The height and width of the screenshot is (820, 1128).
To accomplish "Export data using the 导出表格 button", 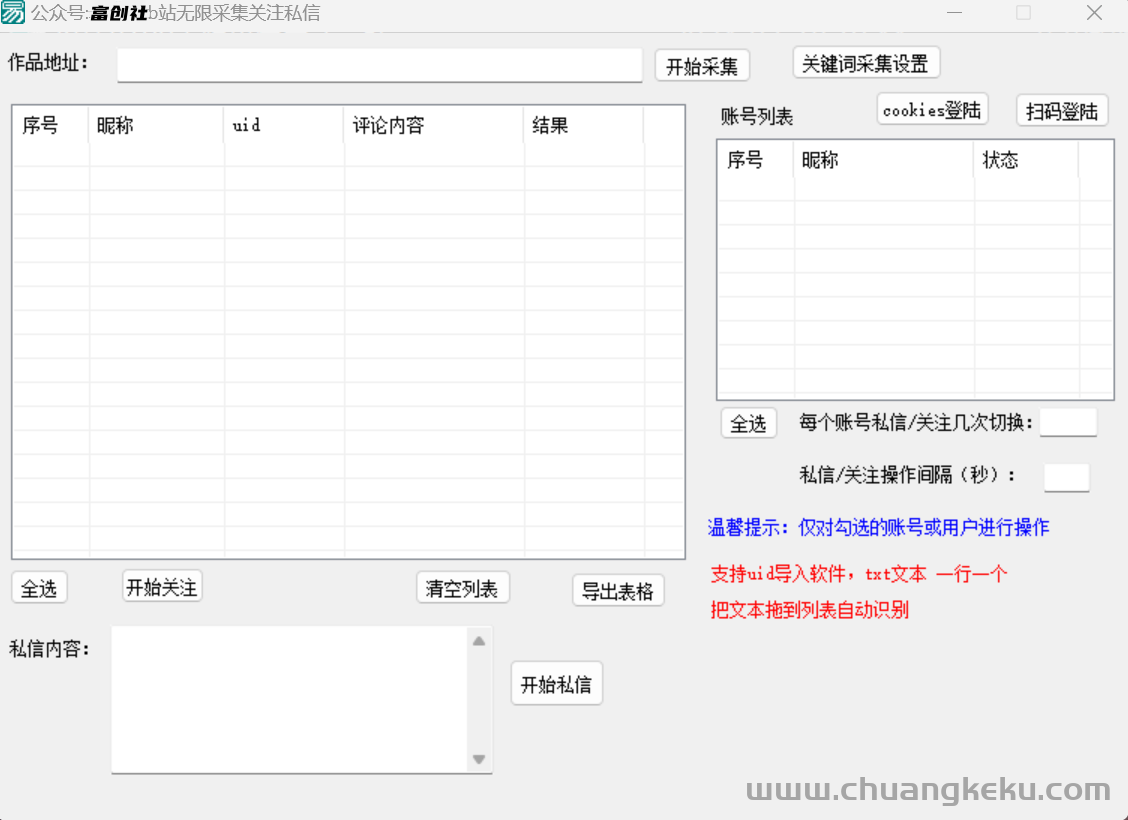I will pos(617,591).
